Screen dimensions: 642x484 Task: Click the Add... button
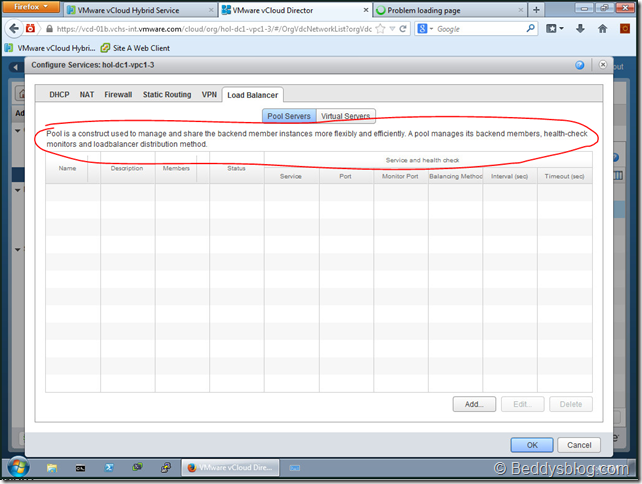pos(474,404)
